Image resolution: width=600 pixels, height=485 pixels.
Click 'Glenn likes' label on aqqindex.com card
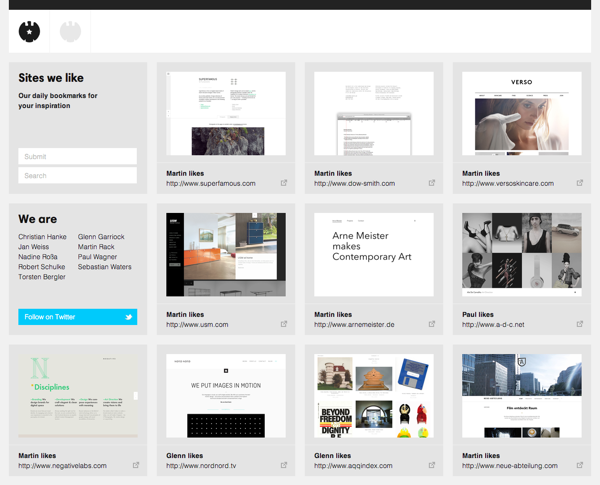coord(333,456)
